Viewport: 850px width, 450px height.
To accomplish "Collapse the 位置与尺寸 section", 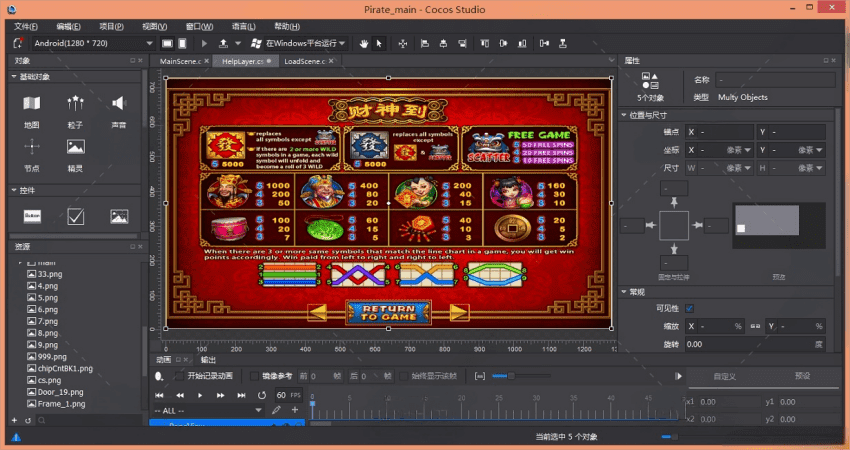I will click(624, 115).
